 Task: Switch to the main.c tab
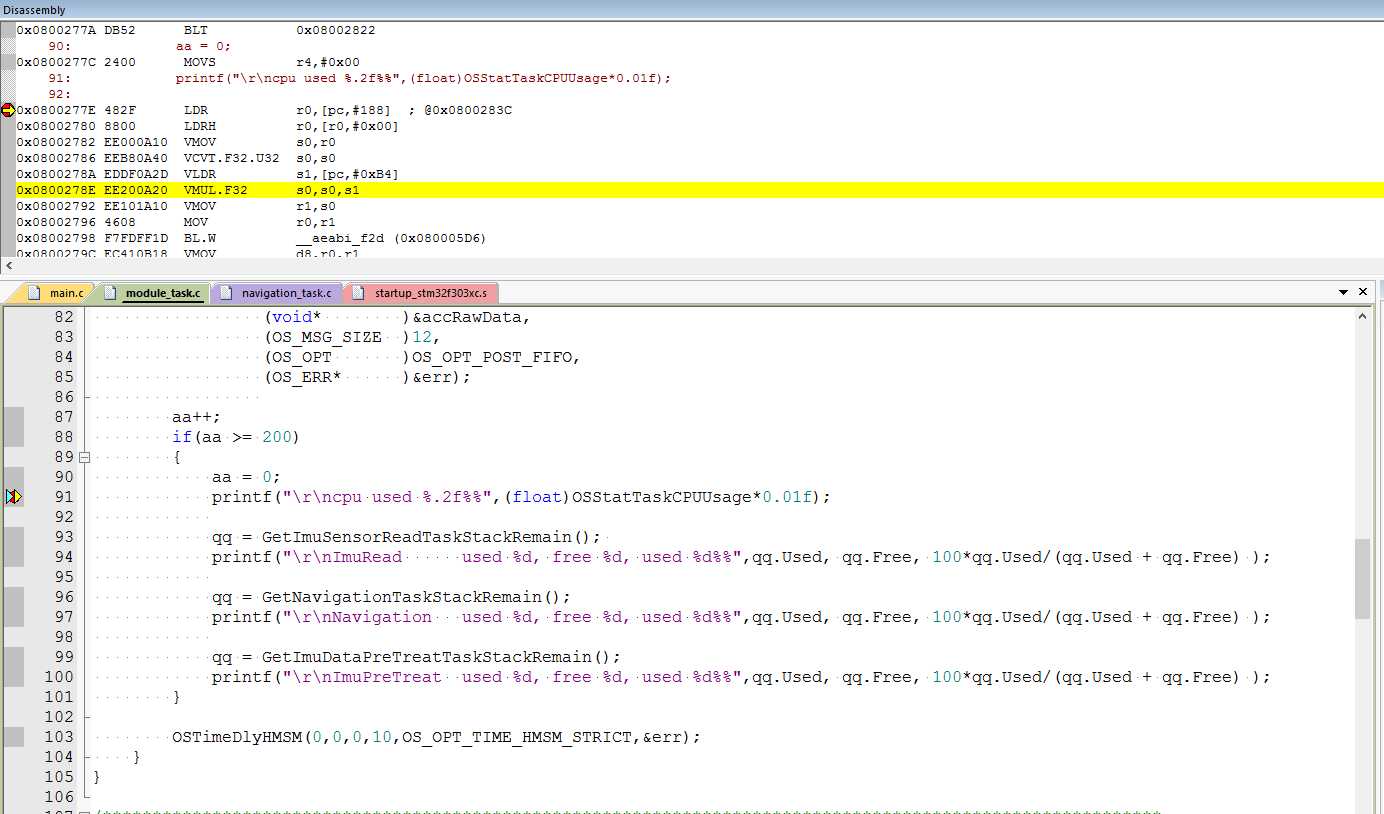[x=57, y=293]
